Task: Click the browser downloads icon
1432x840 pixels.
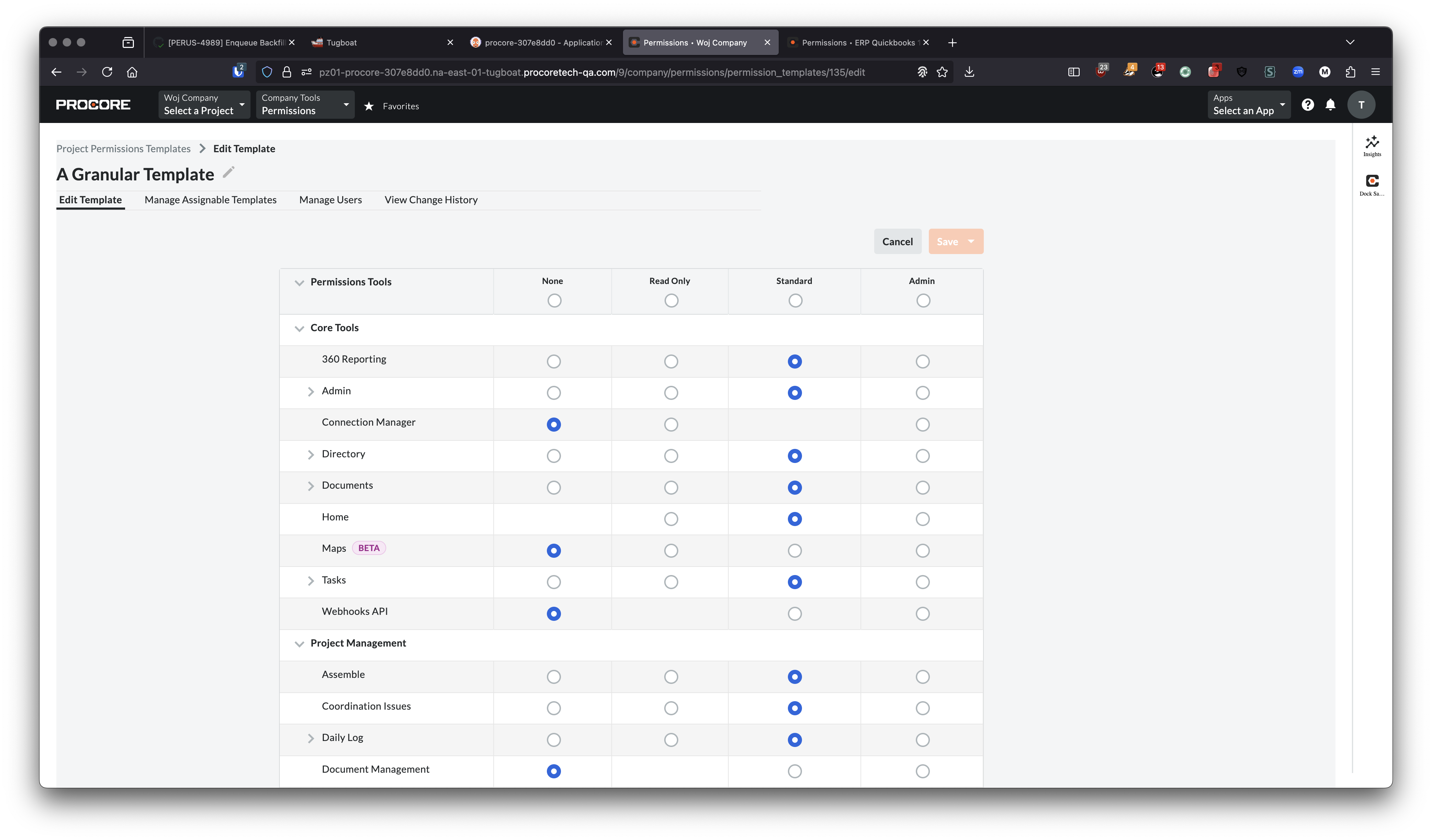Action: [x=969, y=72]
